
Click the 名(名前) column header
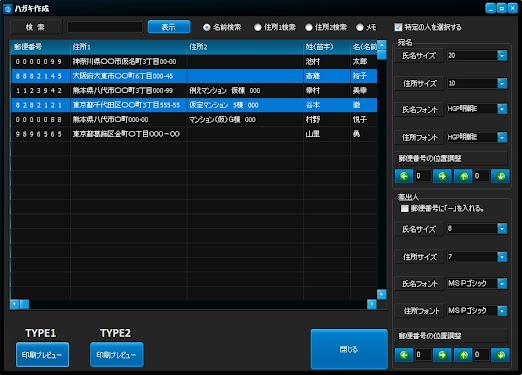coord(364,47)
